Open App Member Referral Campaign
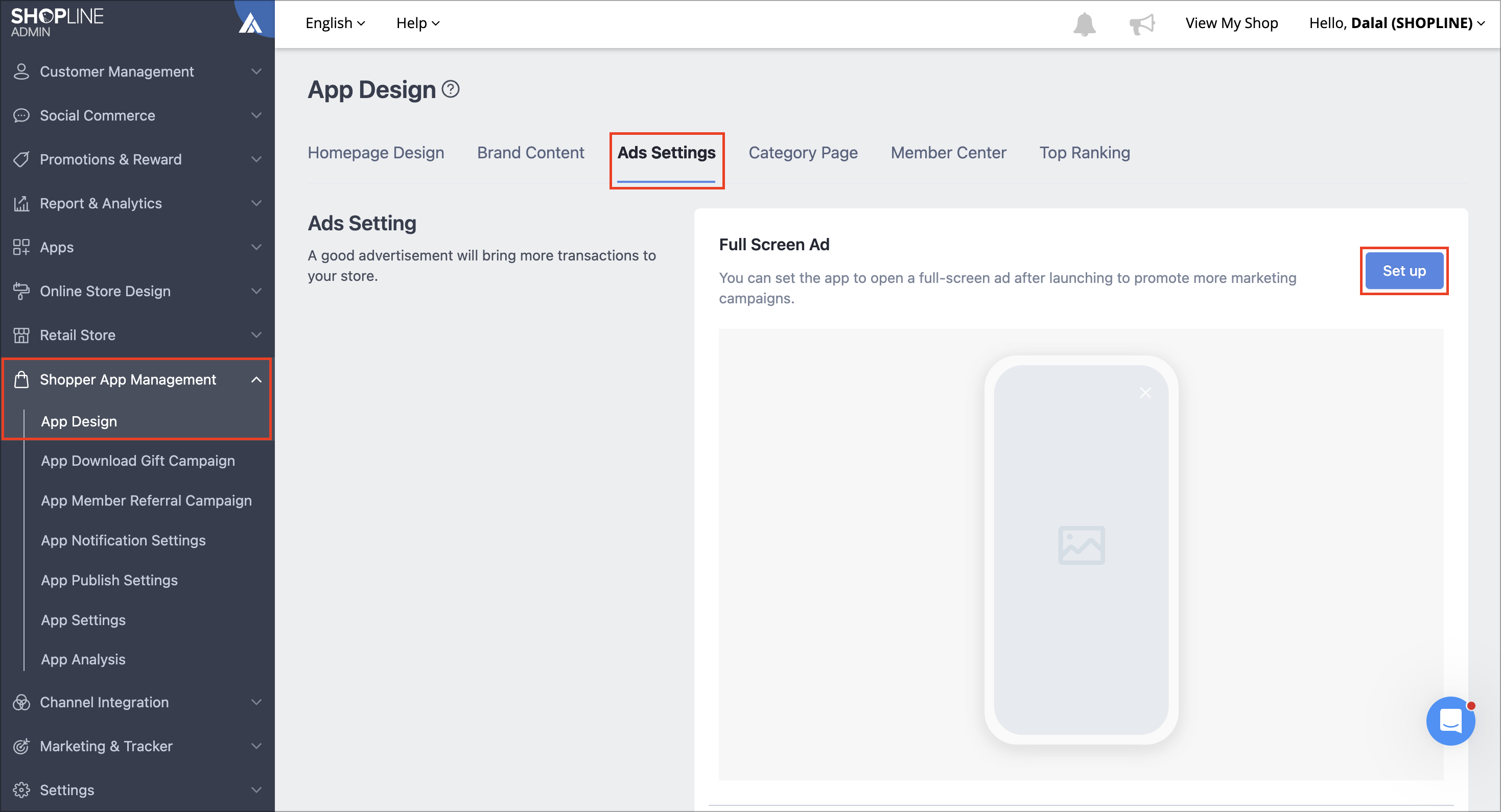The height and width of the screenshot is (812, 1501). point(146,500)
